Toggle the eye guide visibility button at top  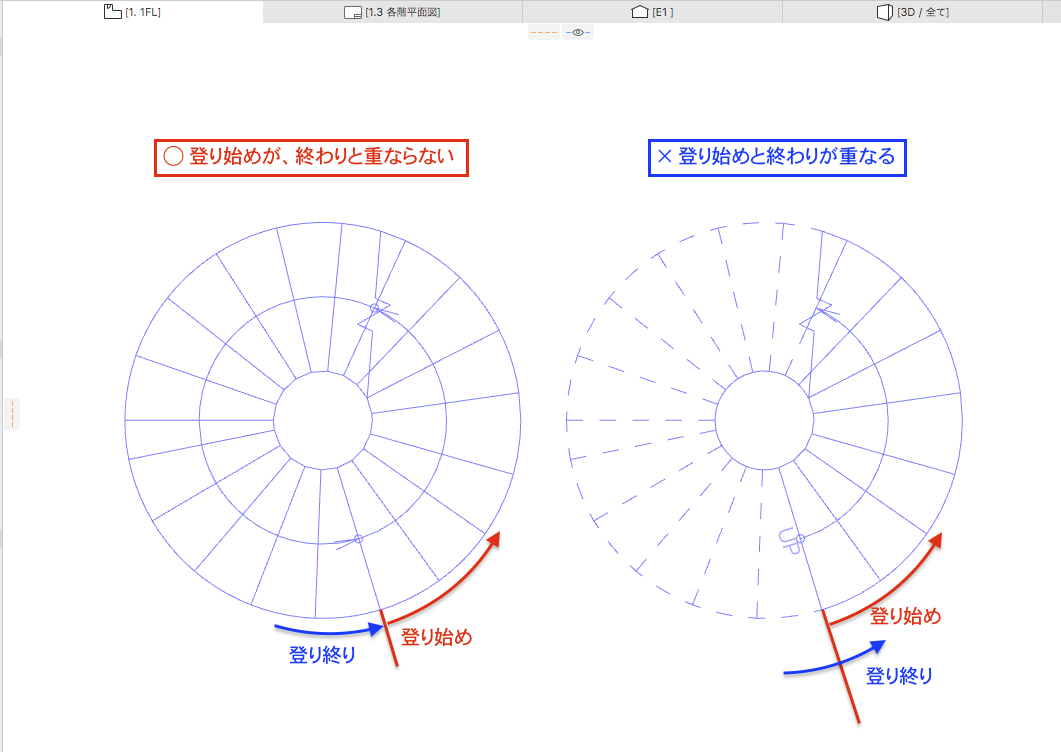(578, 32)
